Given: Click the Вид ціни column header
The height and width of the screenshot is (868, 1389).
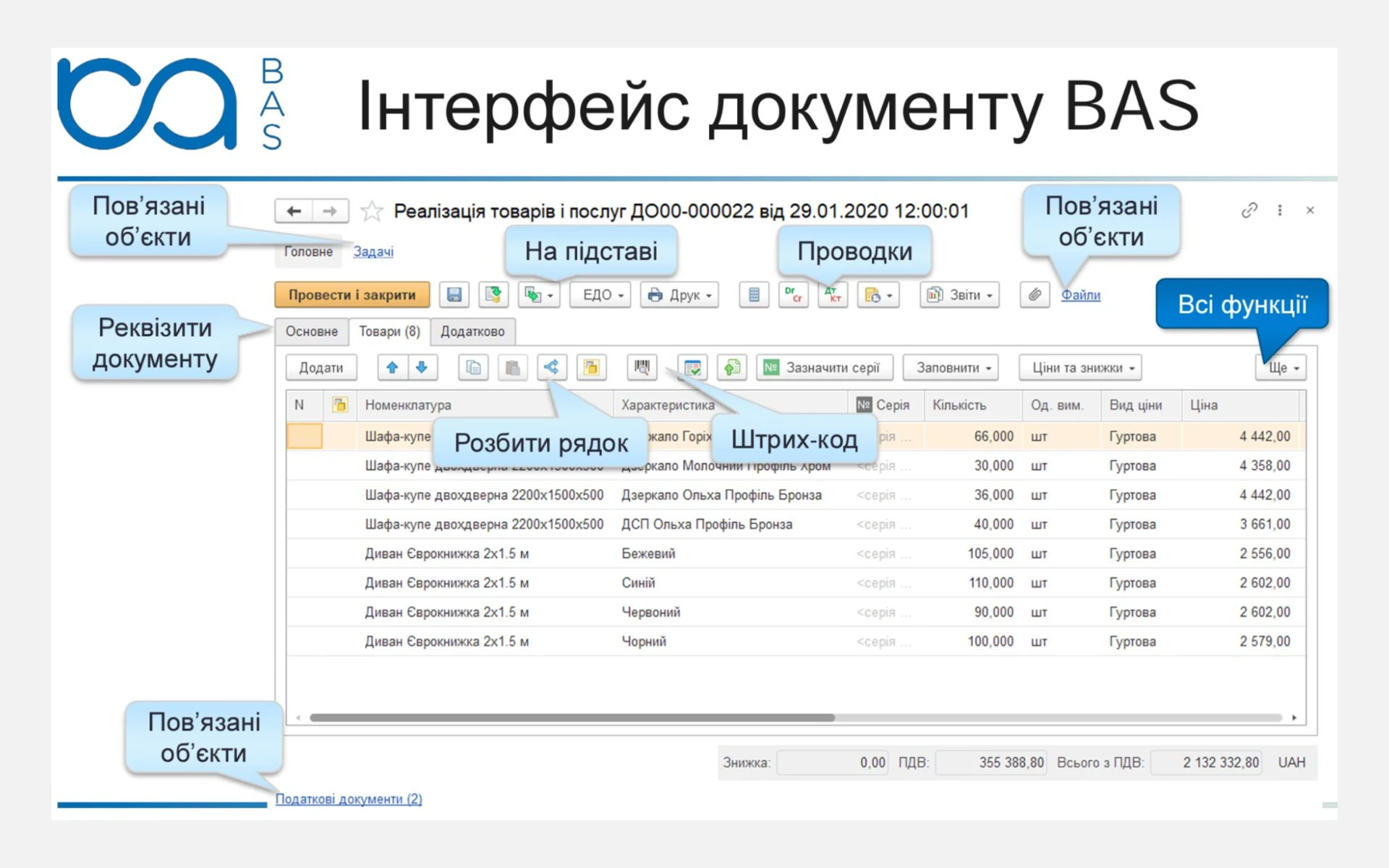Looking at the screenshot, I should [1142, 405].
